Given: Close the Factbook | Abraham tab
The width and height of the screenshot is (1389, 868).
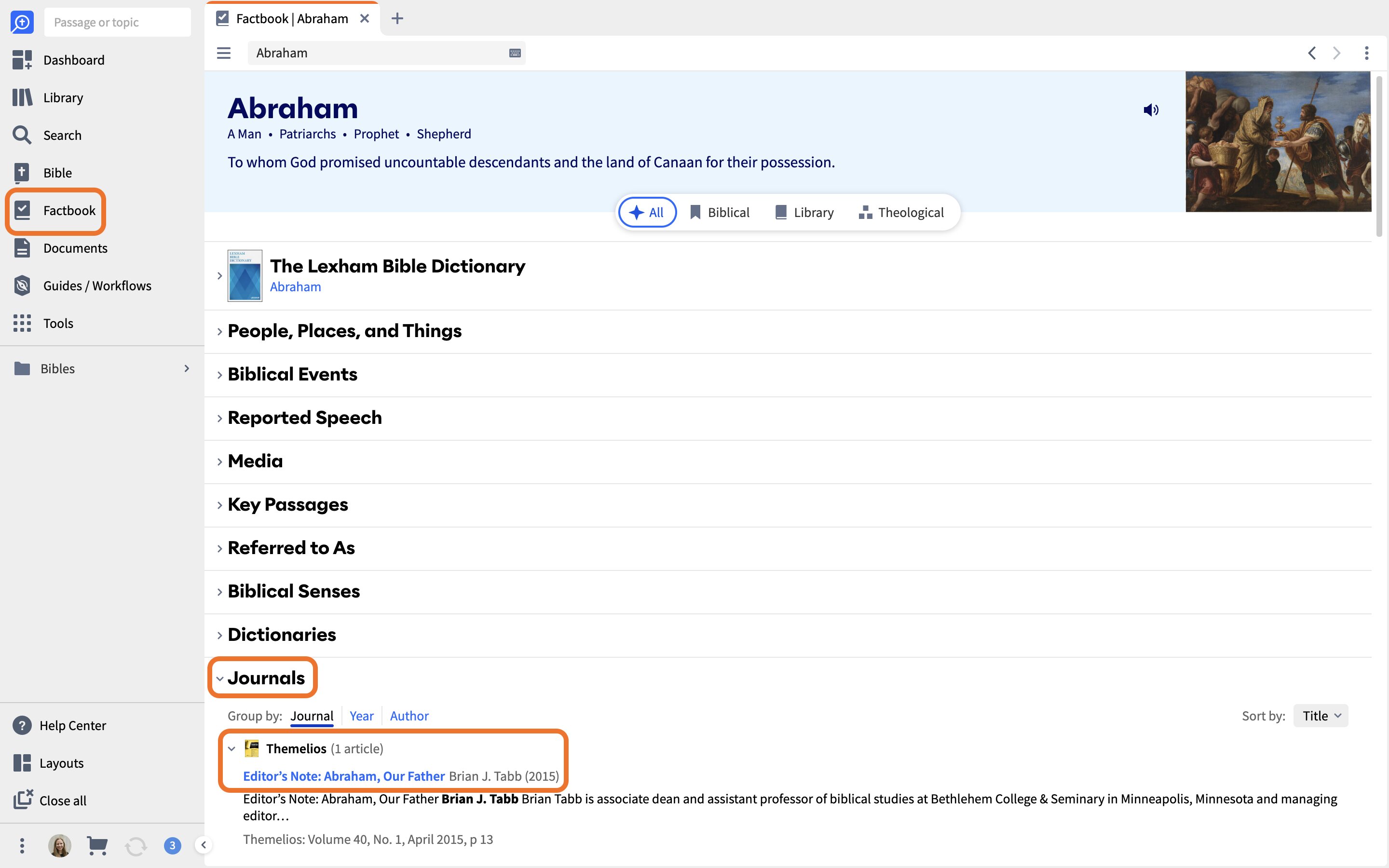Looking at the screenshot, I should (365, 19).
